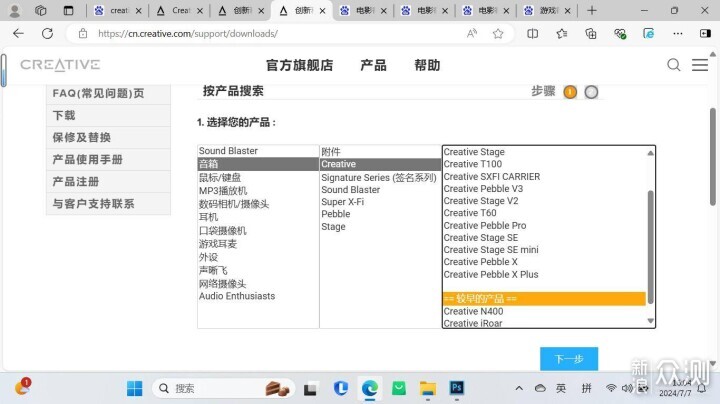This screenshot has height=404, width=720.
Task: Open 产品使用手册 sidebar link
Action: point(108,159)
